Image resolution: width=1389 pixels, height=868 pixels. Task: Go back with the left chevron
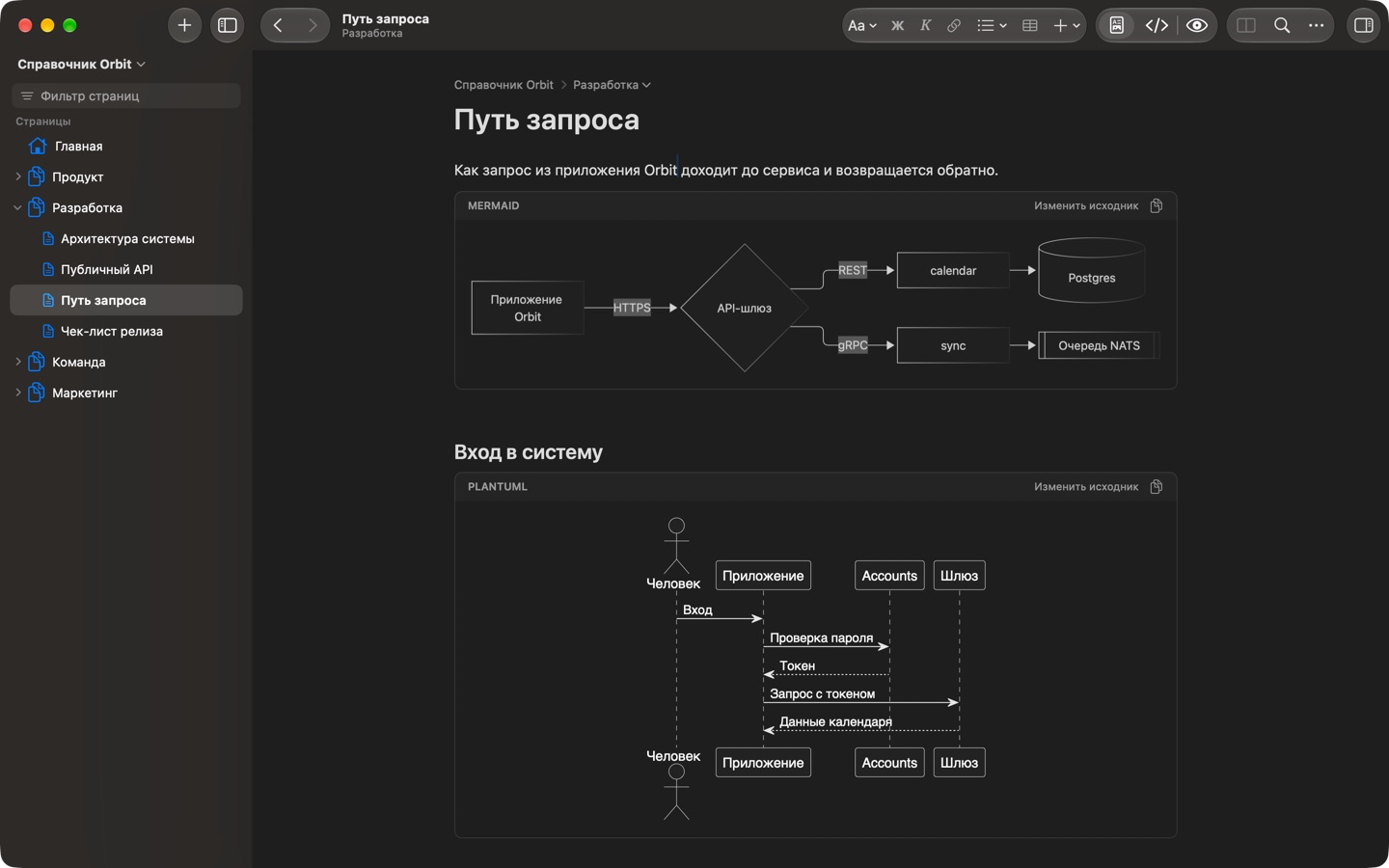(278, 25)
